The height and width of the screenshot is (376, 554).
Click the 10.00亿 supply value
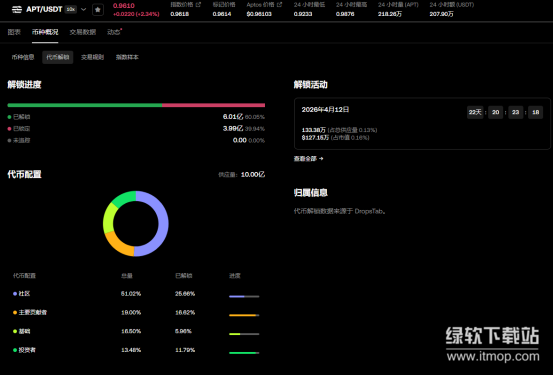click(x=253, y=175)
